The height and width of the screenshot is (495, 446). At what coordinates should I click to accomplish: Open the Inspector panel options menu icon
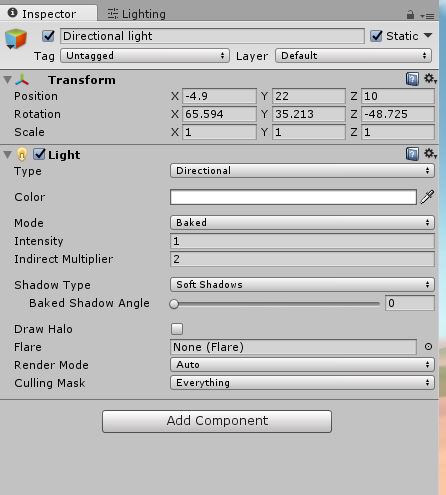[x=427, y=16]
